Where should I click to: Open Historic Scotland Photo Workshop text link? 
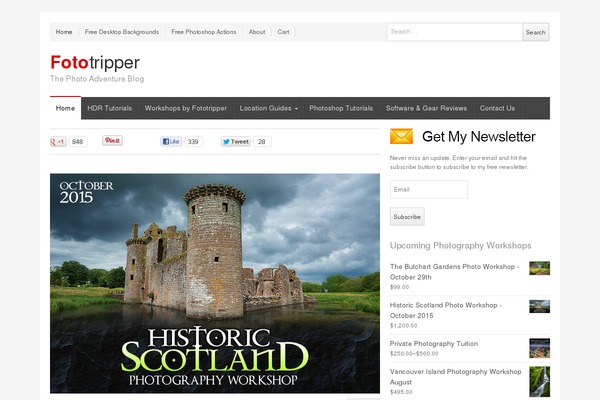point(446,310)
